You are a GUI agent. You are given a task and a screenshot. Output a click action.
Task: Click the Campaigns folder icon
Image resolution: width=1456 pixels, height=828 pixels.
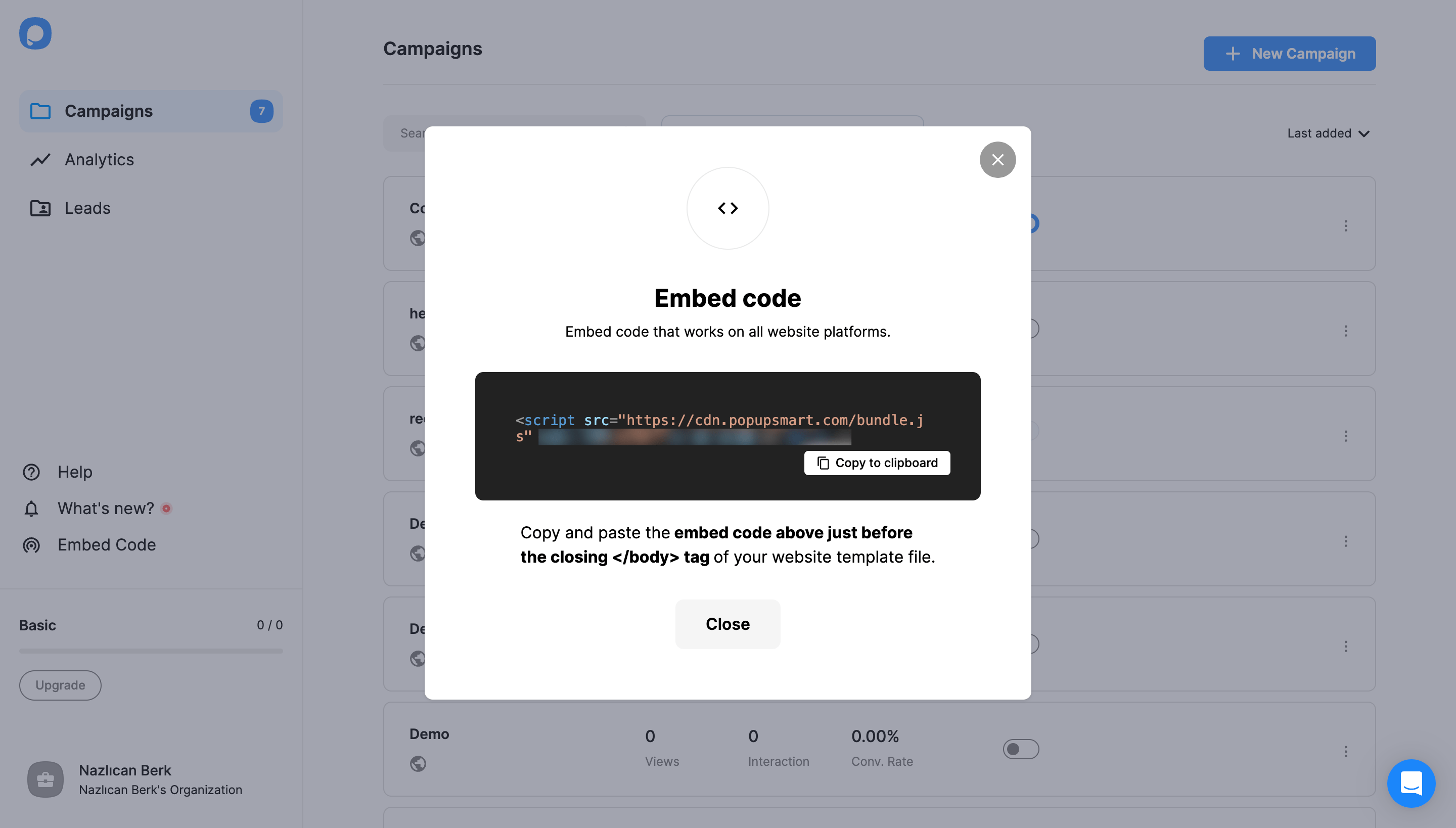point(40,111)
